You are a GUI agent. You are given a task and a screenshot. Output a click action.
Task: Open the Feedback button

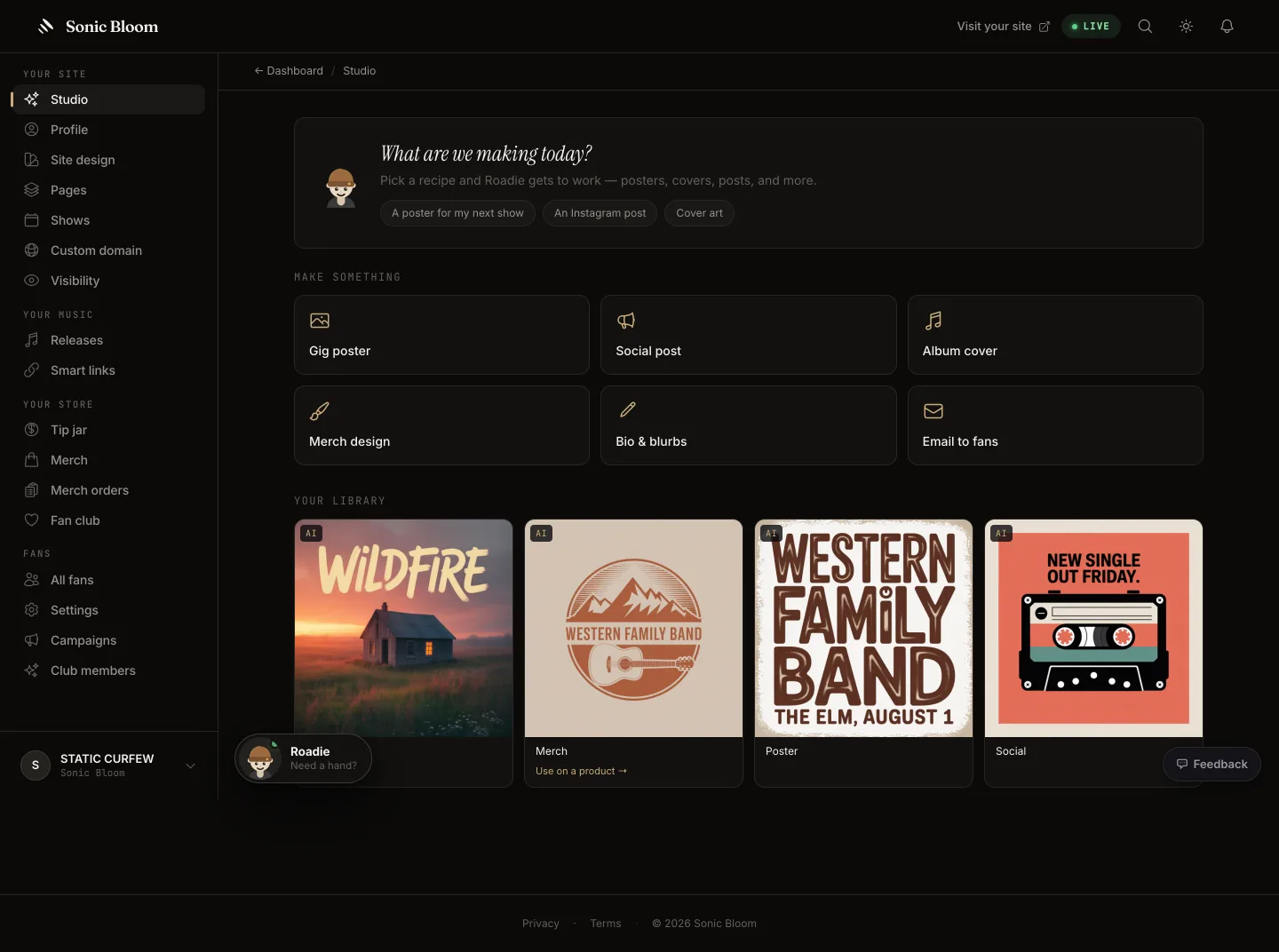[x=1211, y=764]
